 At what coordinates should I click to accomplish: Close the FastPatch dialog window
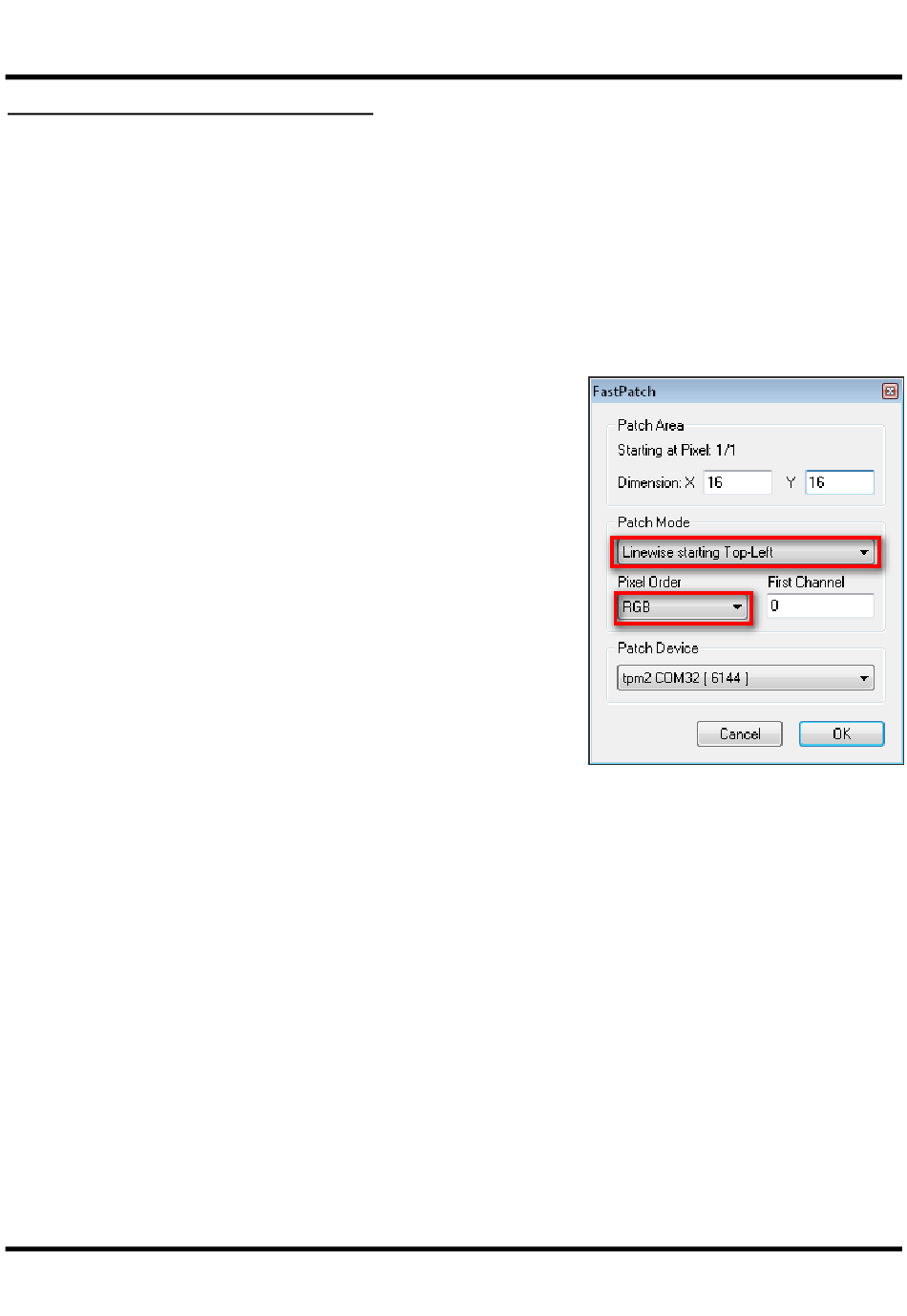(x=890, y=391)
